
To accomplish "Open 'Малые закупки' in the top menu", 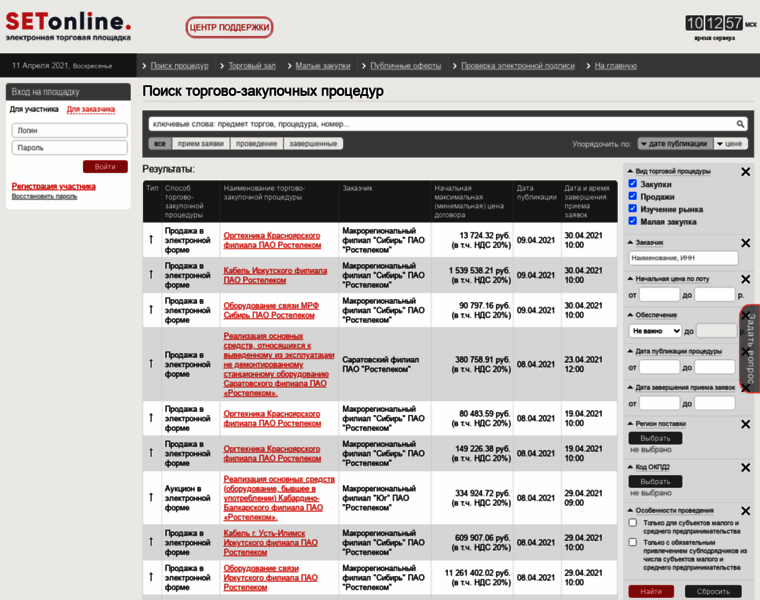I will 323,66.
